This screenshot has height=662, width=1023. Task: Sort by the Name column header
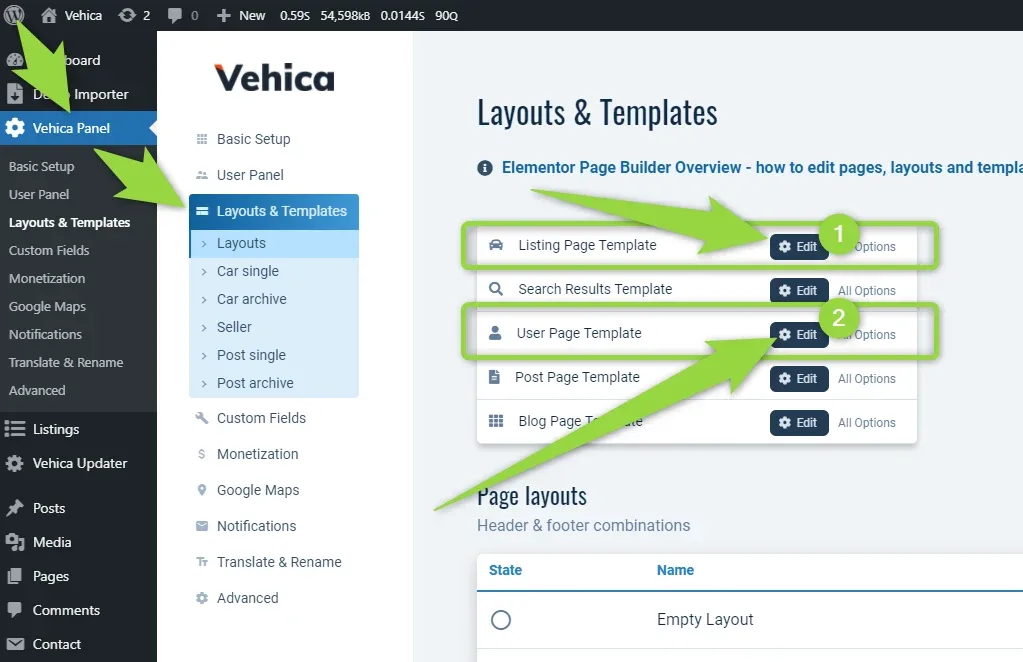pos(675,570)
